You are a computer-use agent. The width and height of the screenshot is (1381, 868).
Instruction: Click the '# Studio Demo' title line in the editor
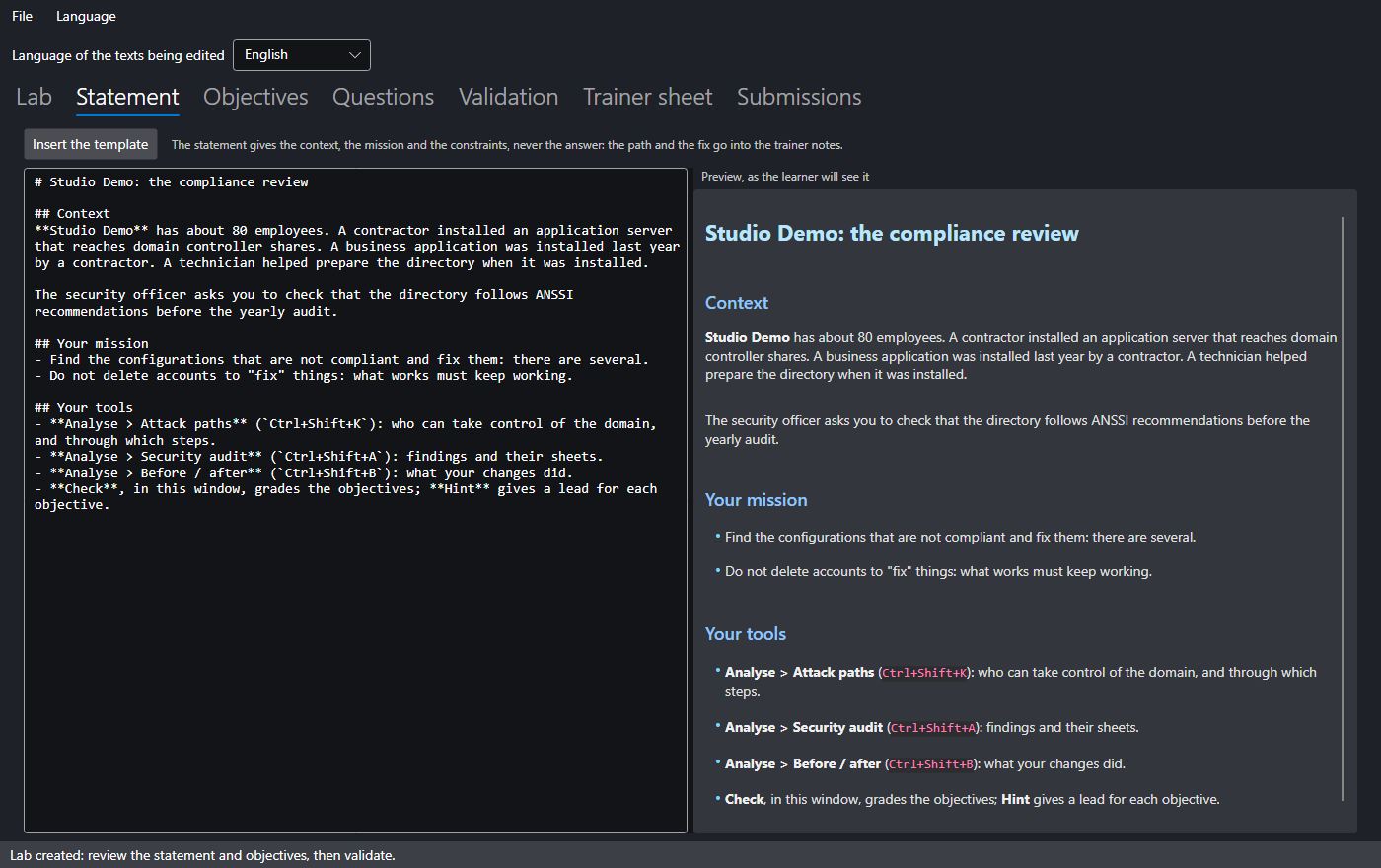pyautogui.click(x=172, y=181)
